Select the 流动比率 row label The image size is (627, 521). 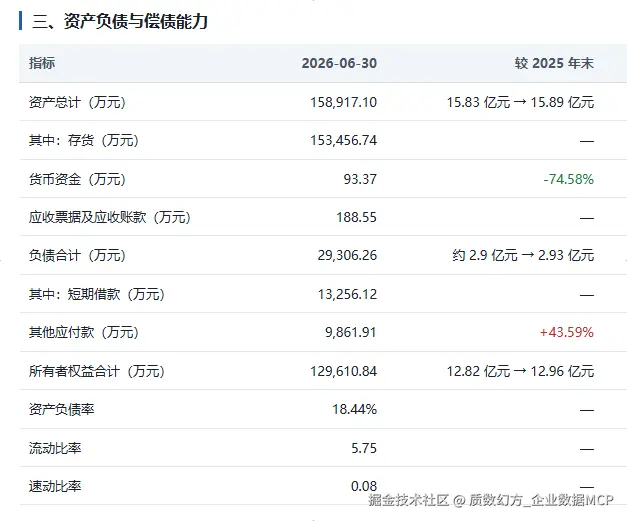pos(55,448)
